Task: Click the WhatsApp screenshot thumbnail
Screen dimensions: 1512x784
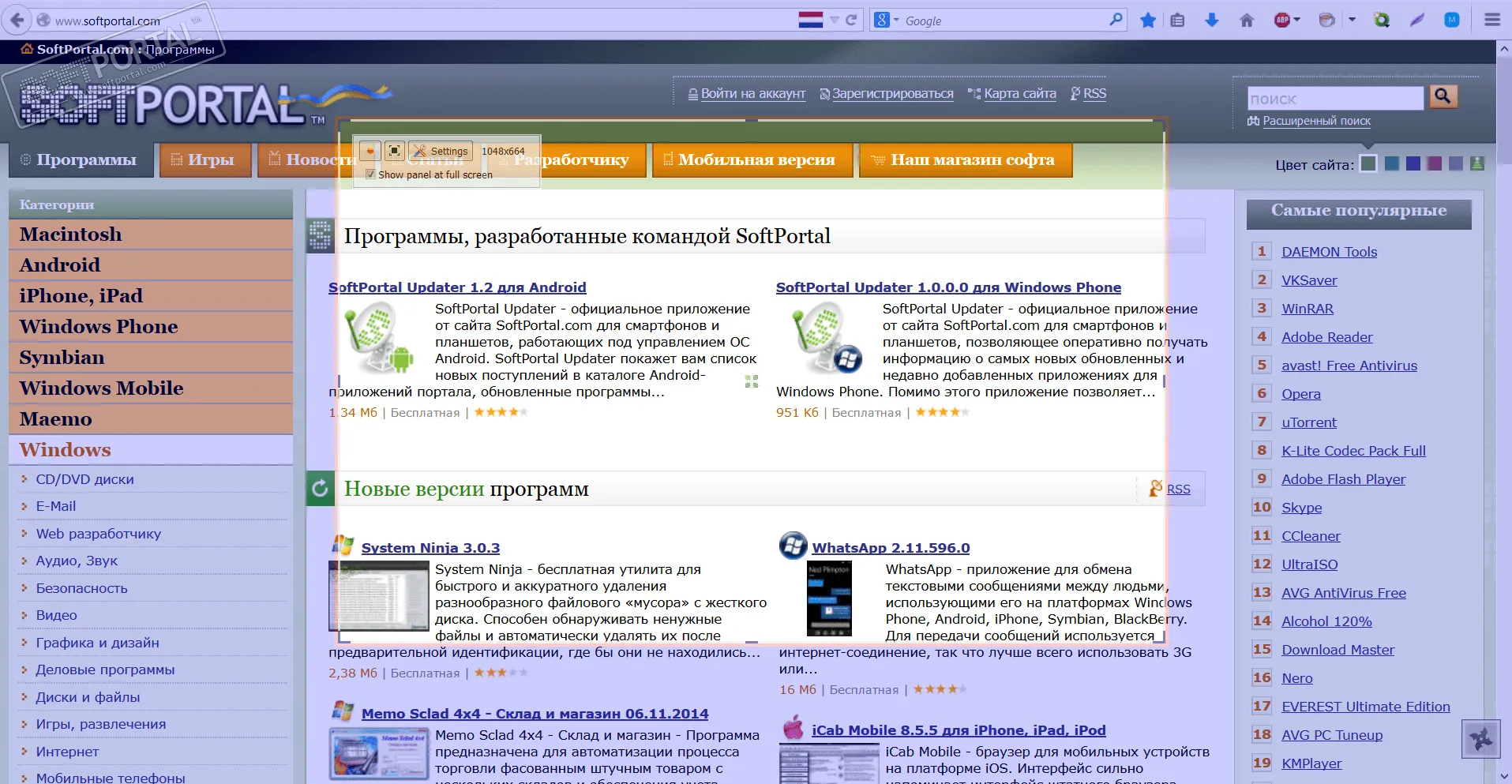Action: (829, 598)
